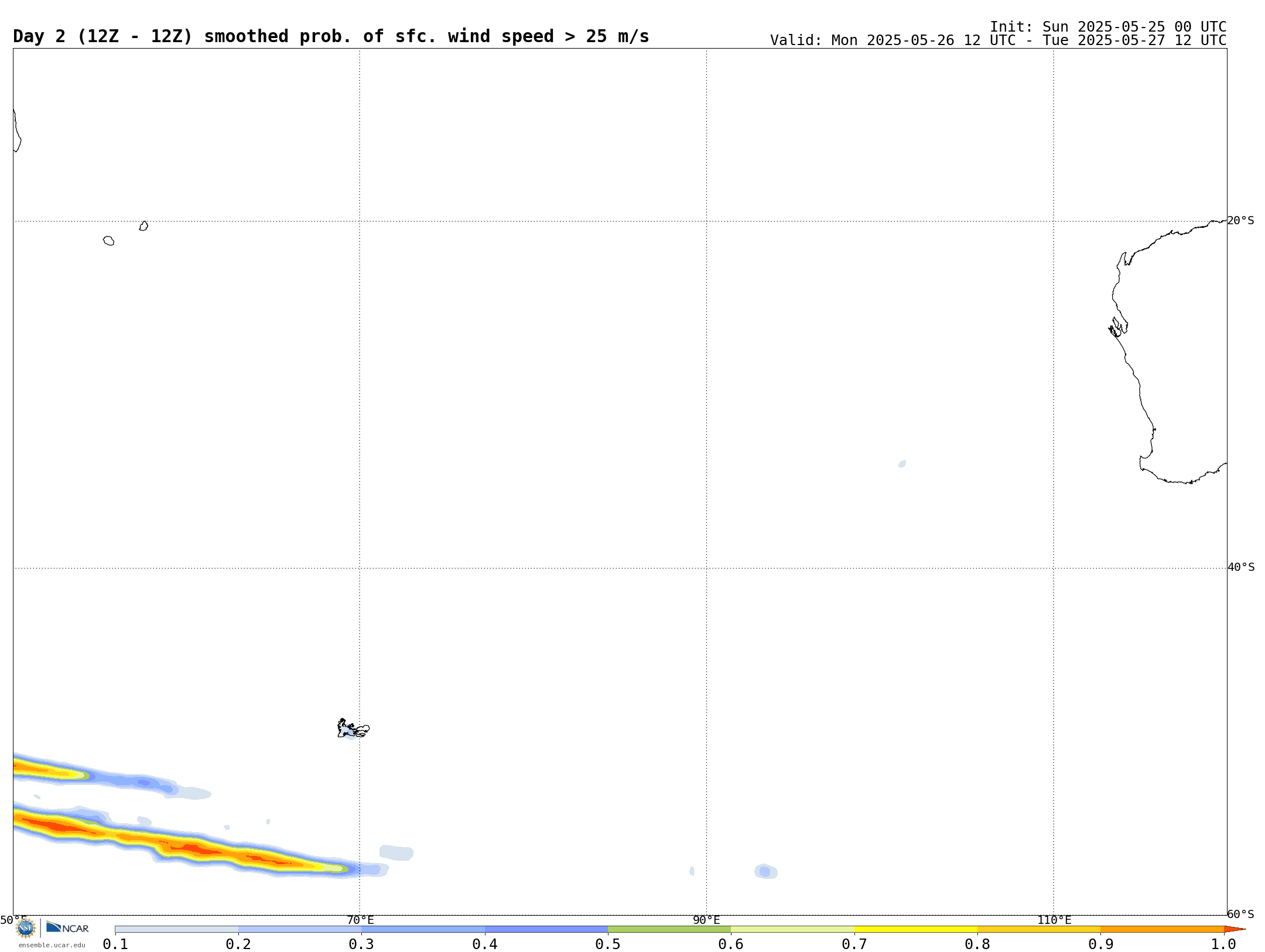
Task: Click the 0.8 colorbar tick label
Action: [x=977, y=944]
